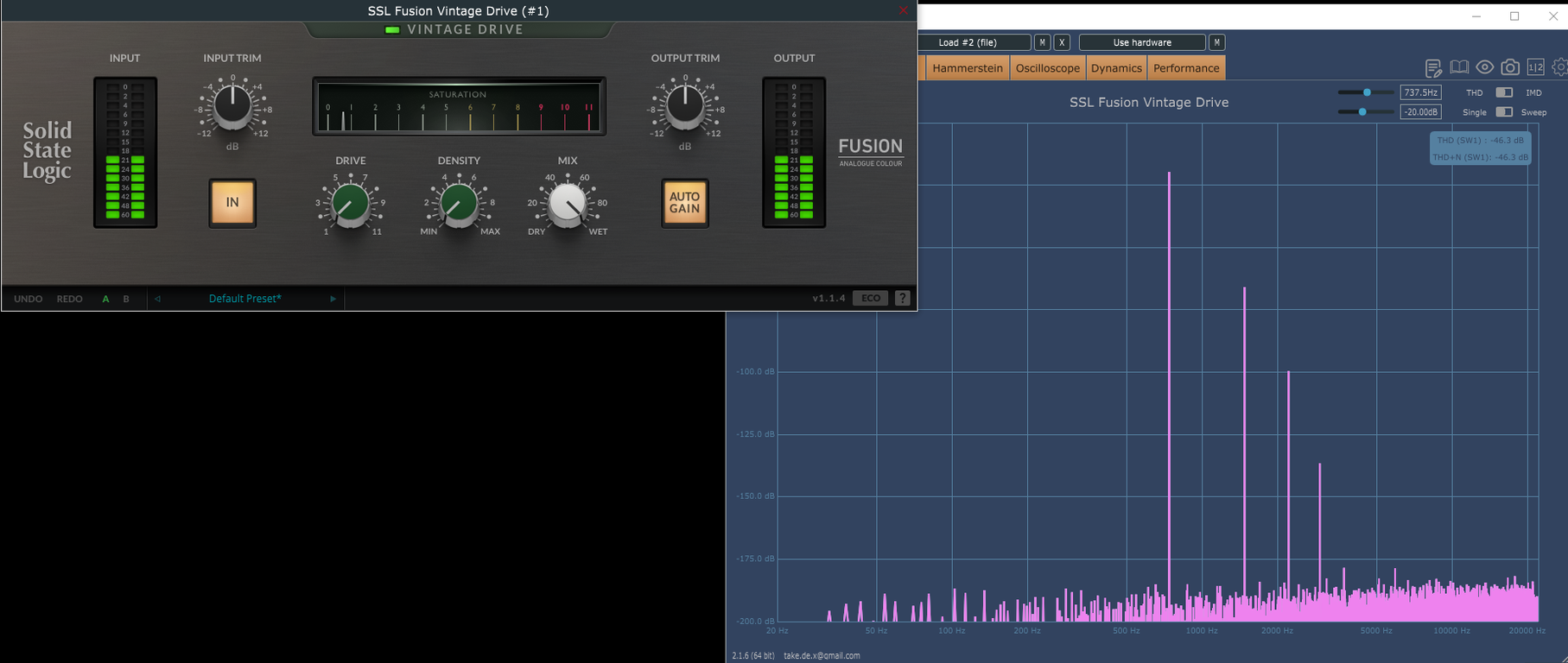This screenshot has height=663, width=1568.
Task: Click the M button beside Use hardware
Action: coord(1216,42)
